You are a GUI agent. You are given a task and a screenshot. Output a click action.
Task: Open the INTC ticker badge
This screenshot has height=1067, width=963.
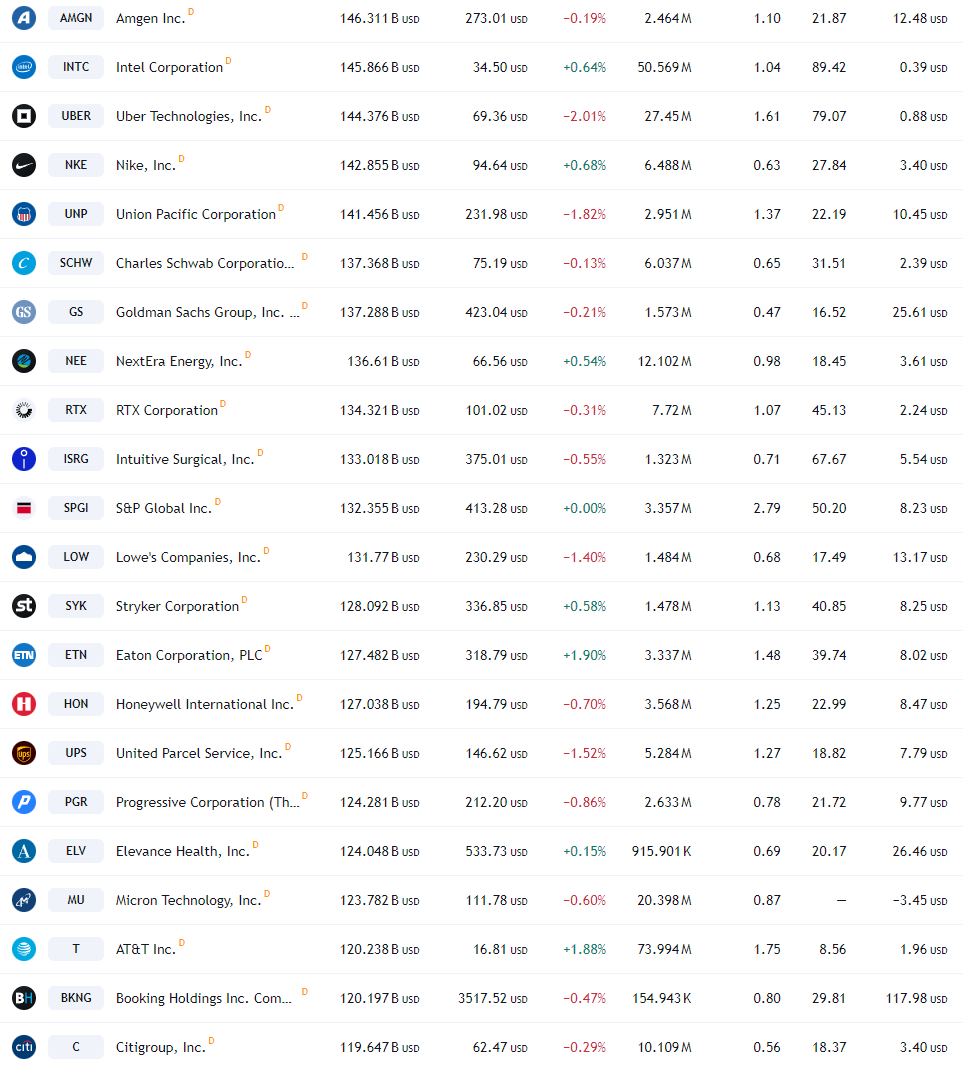pos(76,67)
